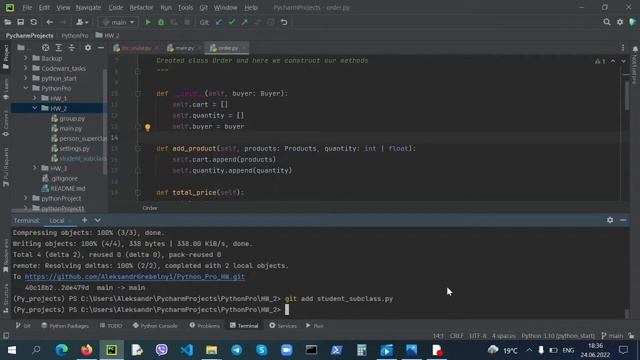Image resolution: width=640 pixels, height=360 pixels.
Task: Collapse the PythonPro folder
Action: point(26,88)
